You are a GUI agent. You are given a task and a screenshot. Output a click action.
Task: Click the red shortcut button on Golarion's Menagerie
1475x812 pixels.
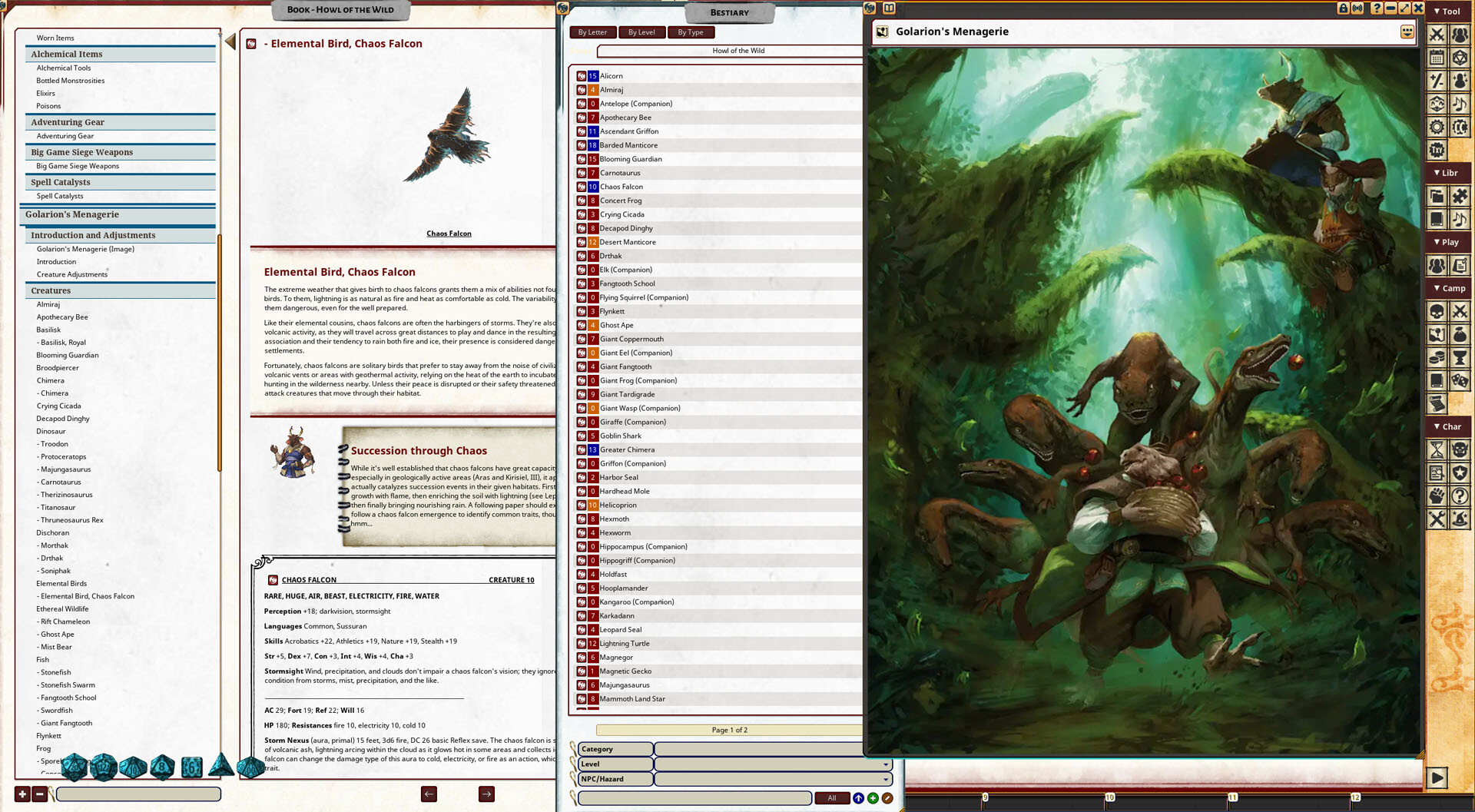(x=1406, y=32)
